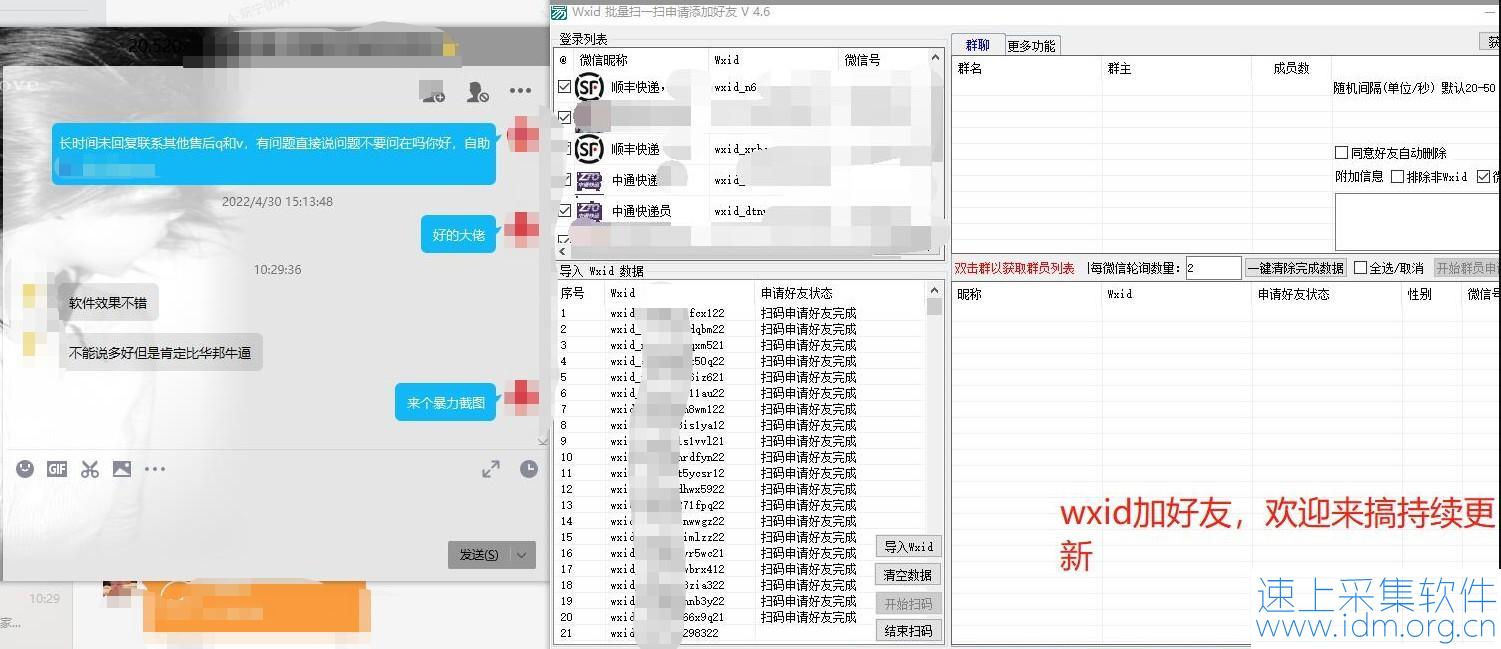
Task: Select the scissors screenshot tool
Action: (90, 469)
